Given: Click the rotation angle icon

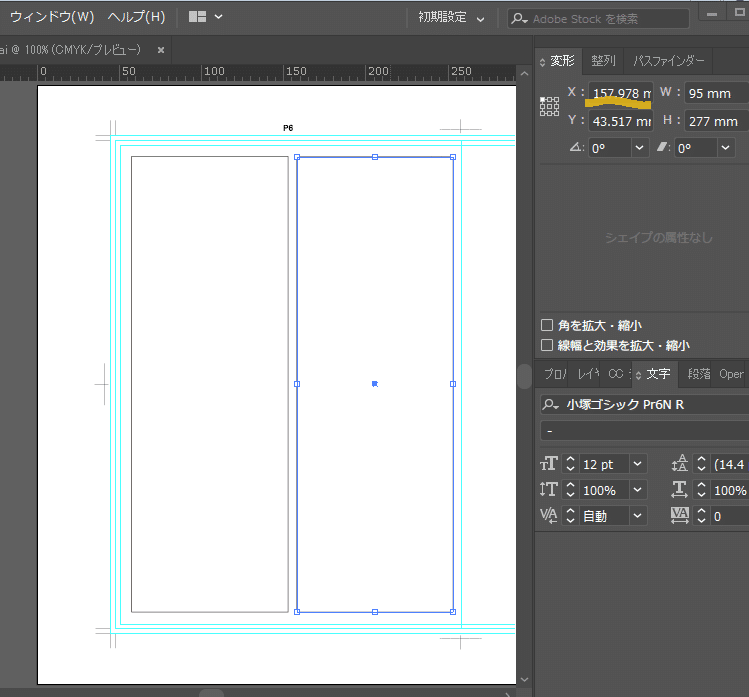Looking at the screenshot, I should (x=574, y=147).
